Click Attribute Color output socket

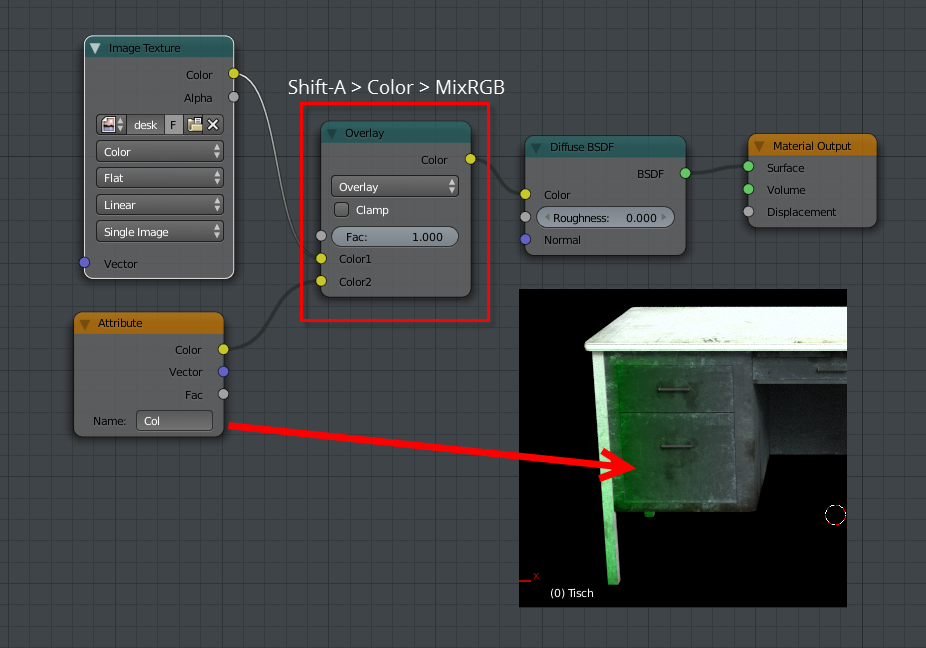(x=223, y=349)
